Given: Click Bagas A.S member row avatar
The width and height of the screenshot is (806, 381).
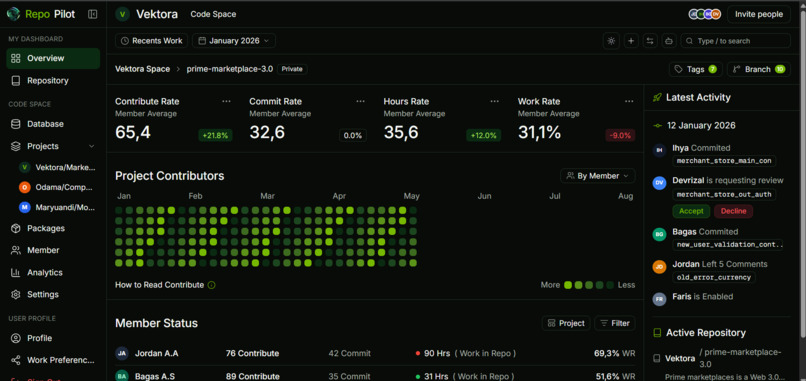Looking at the screenshot, I should (x=122, y=376).
